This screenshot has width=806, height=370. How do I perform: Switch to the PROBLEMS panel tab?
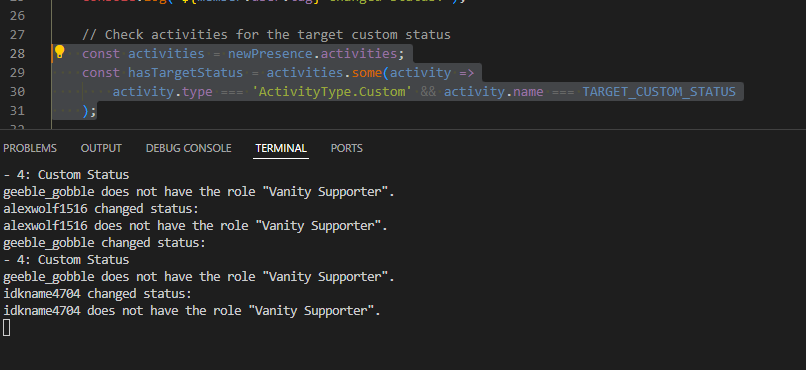30,148
